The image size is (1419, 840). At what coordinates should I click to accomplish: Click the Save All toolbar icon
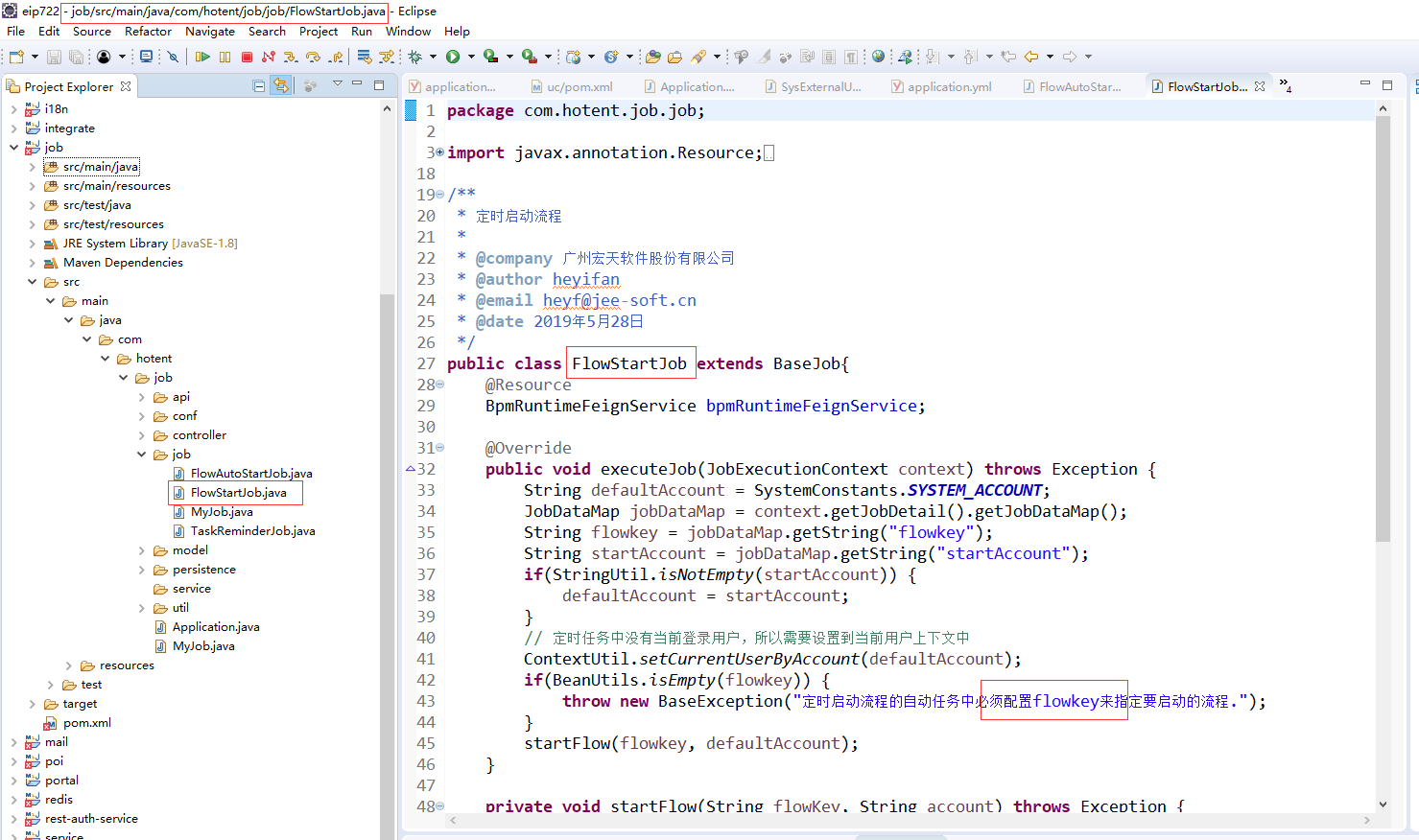pyautogui.click(x=76, y=58)
